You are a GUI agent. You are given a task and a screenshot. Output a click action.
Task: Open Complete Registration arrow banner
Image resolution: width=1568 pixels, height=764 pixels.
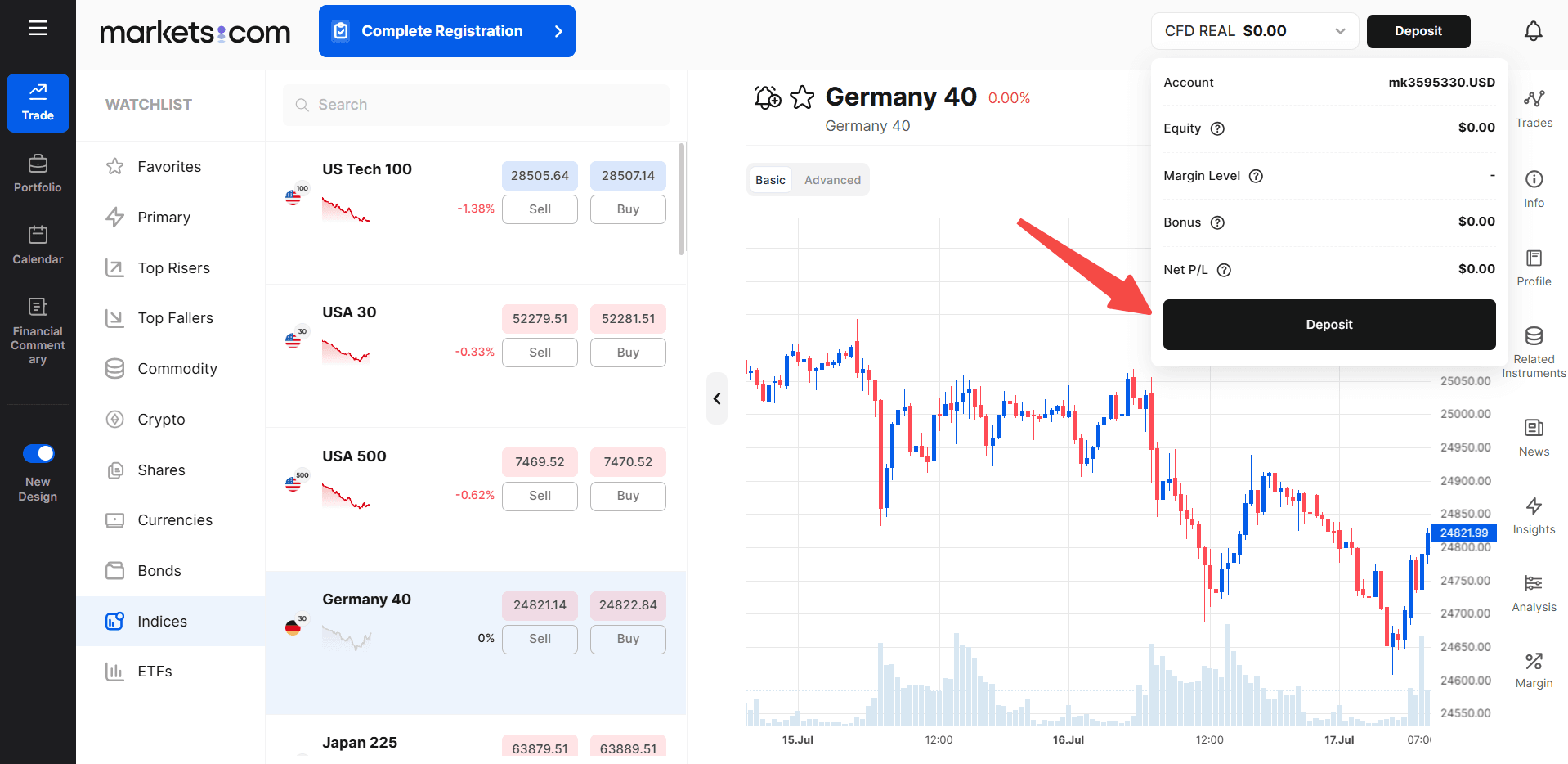click(x=447, y=31)
